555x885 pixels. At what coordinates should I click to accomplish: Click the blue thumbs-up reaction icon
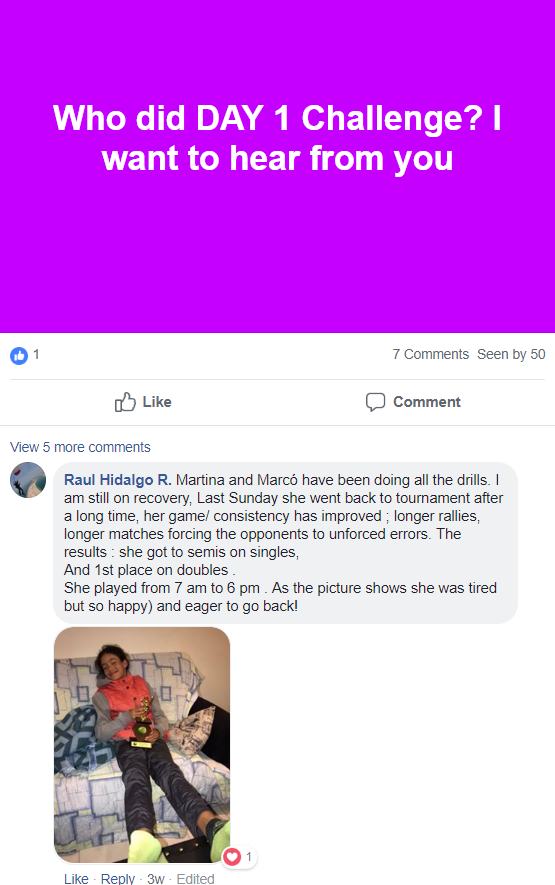[x=19, y=355]
